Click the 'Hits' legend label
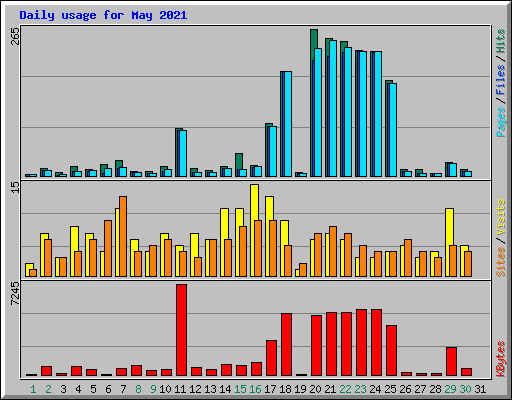The image size is (512, 400). (x=501, y=41)
